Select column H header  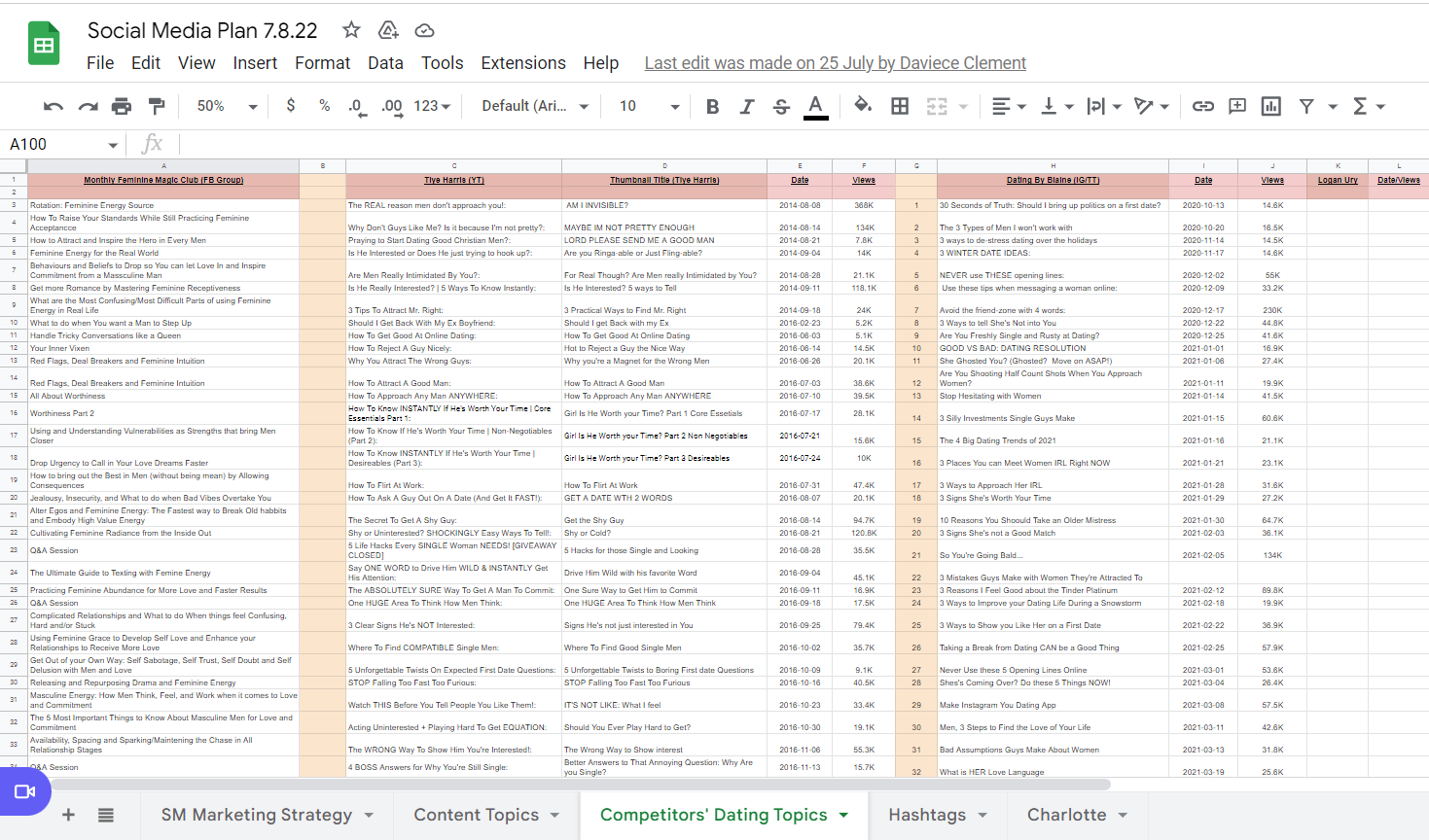(1054, 166)
